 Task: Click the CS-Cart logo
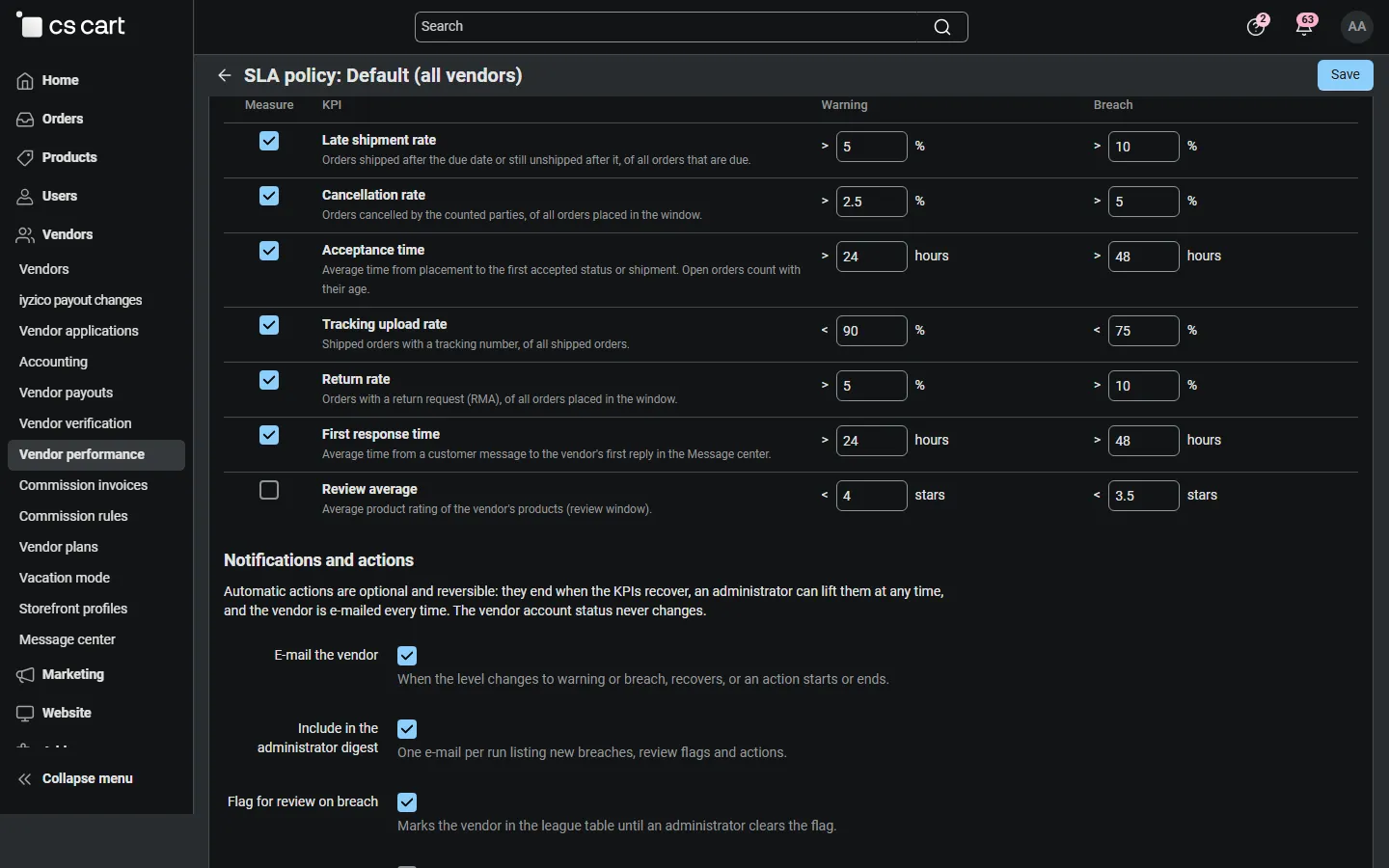[71, 26]
